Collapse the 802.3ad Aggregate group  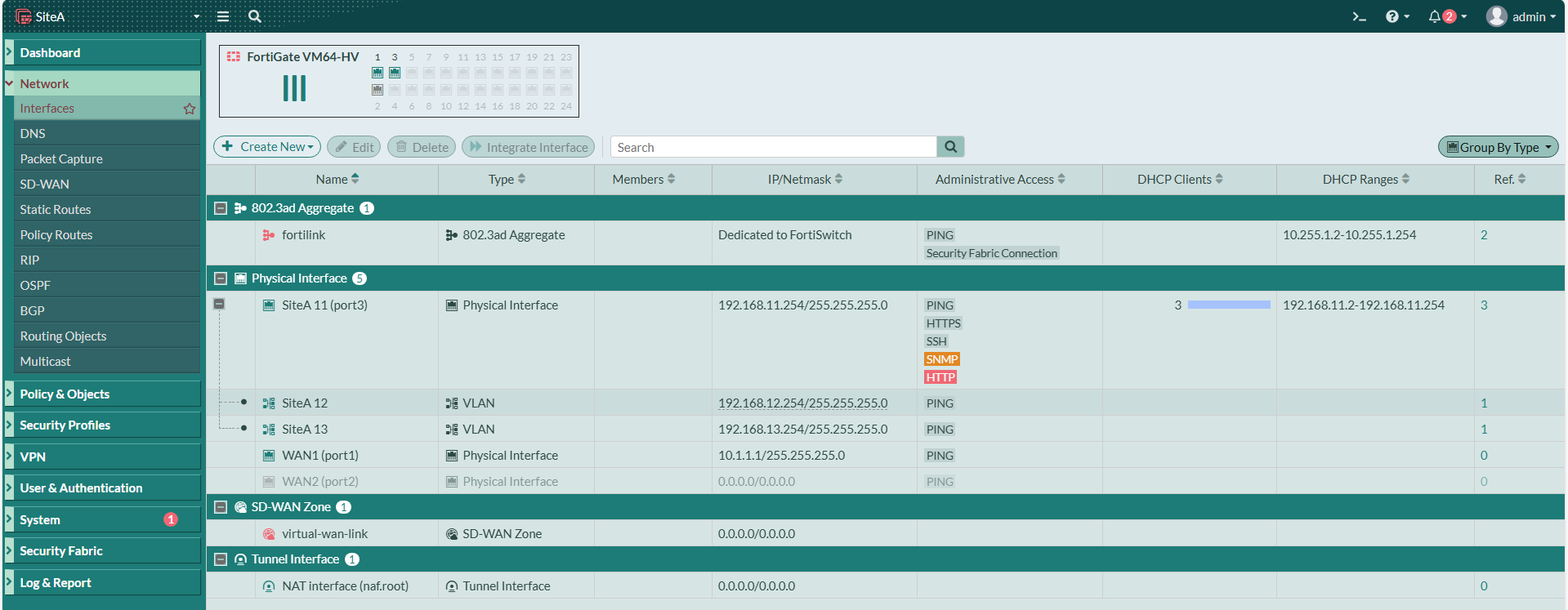click(x=220, y=208)
